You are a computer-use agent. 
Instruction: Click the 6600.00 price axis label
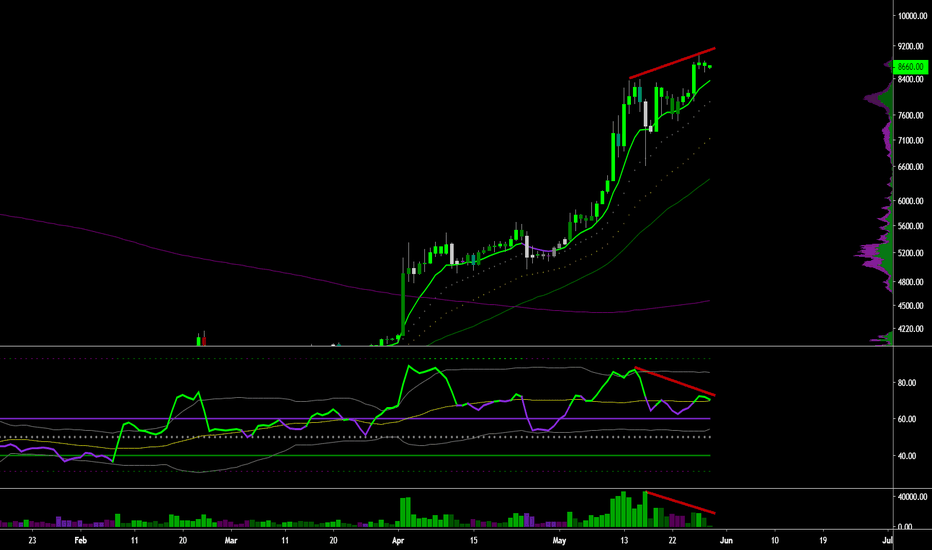[911, 167]
